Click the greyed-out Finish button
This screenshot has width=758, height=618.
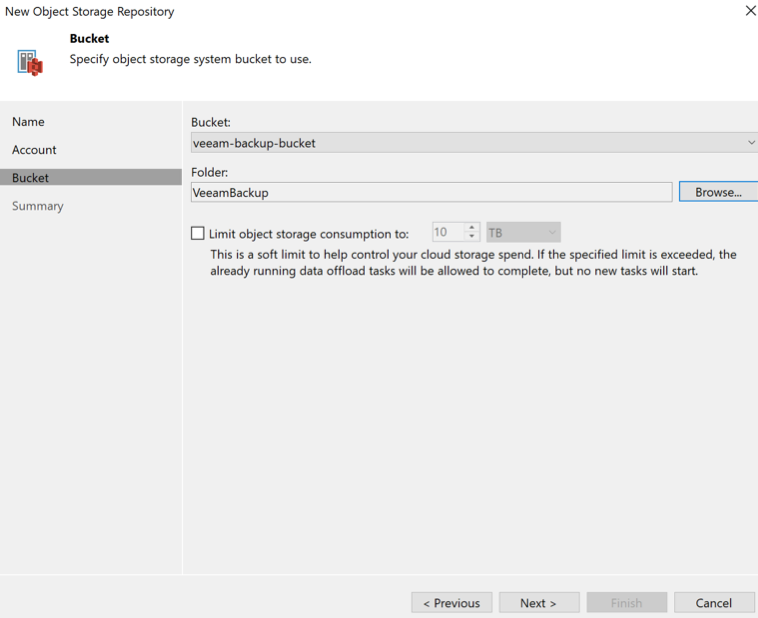coord(625,603)
